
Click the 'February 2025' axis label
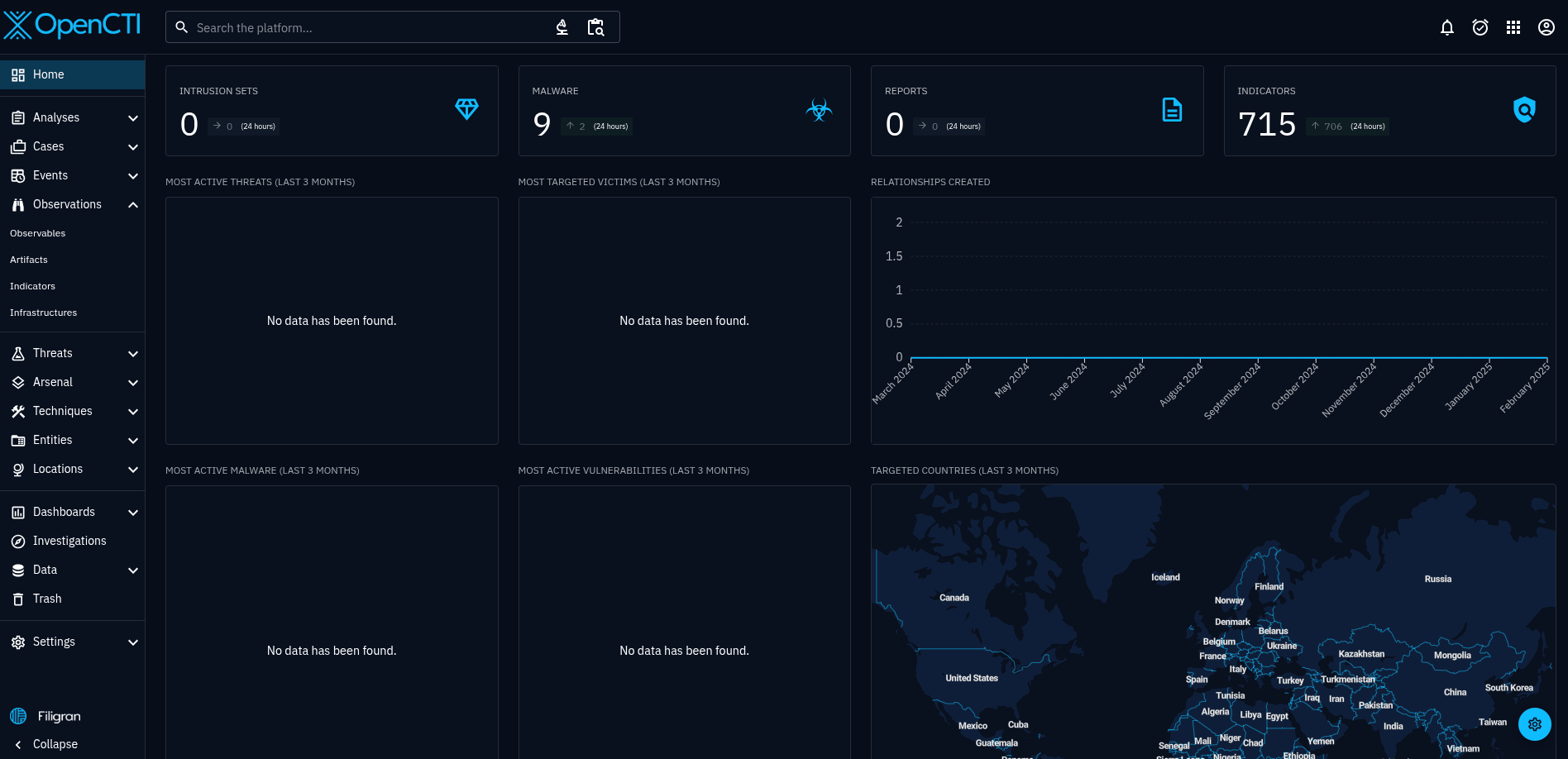tap(1525, 387)
